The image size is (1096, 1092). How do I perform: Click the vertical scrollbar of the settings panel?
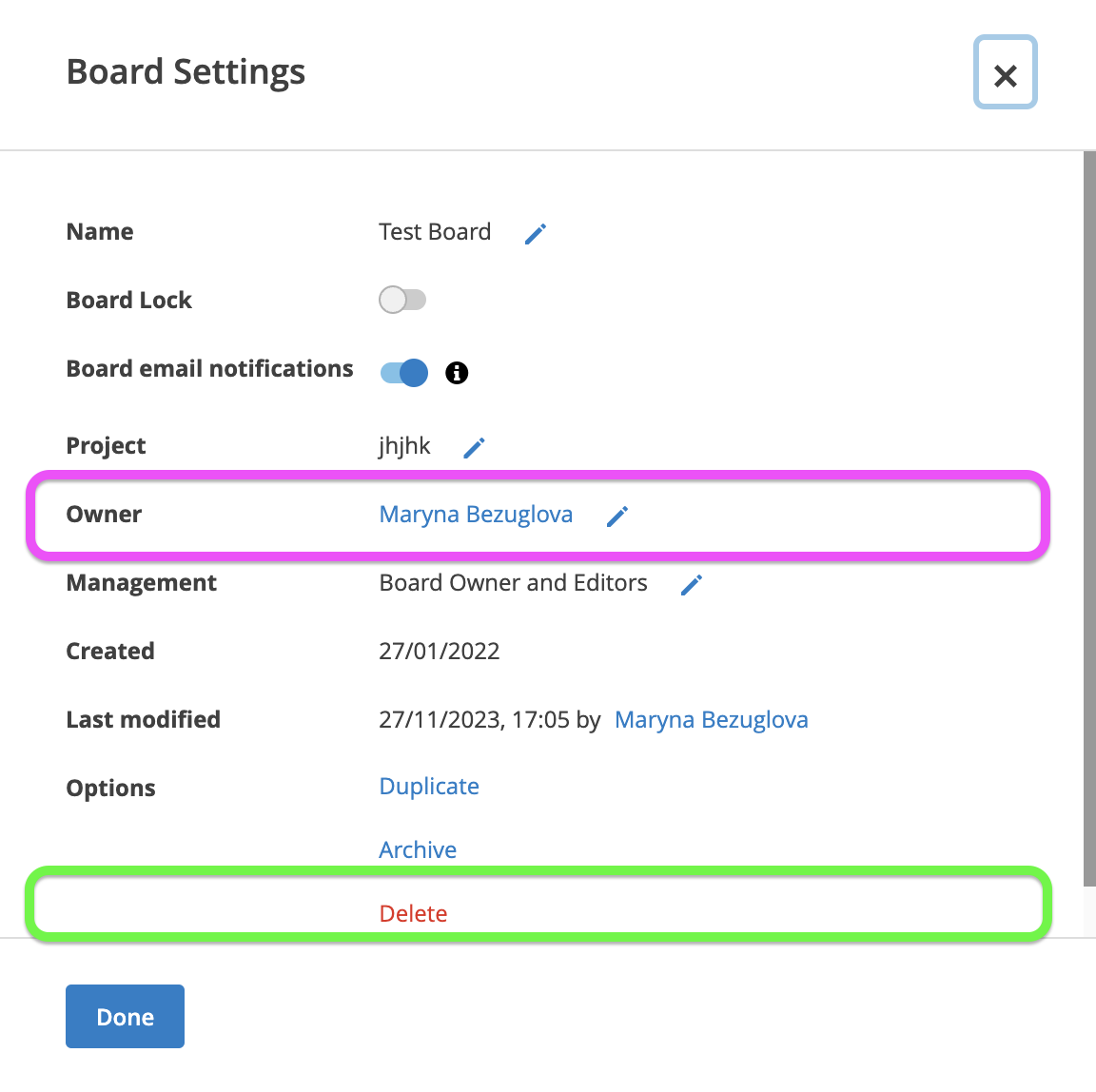pos(1089,518)
